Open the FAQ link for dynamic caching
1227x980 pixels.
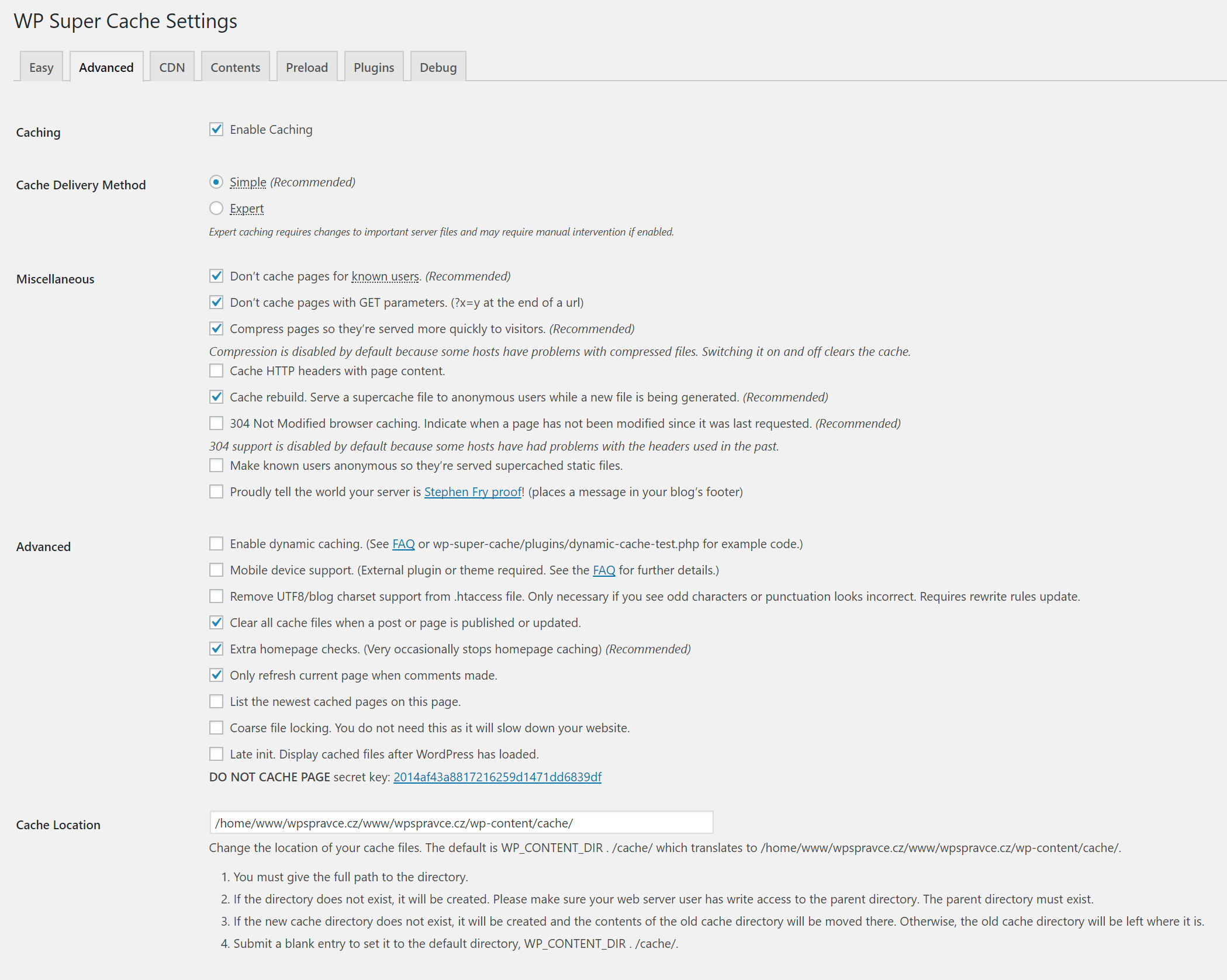[x=403, y=544]
